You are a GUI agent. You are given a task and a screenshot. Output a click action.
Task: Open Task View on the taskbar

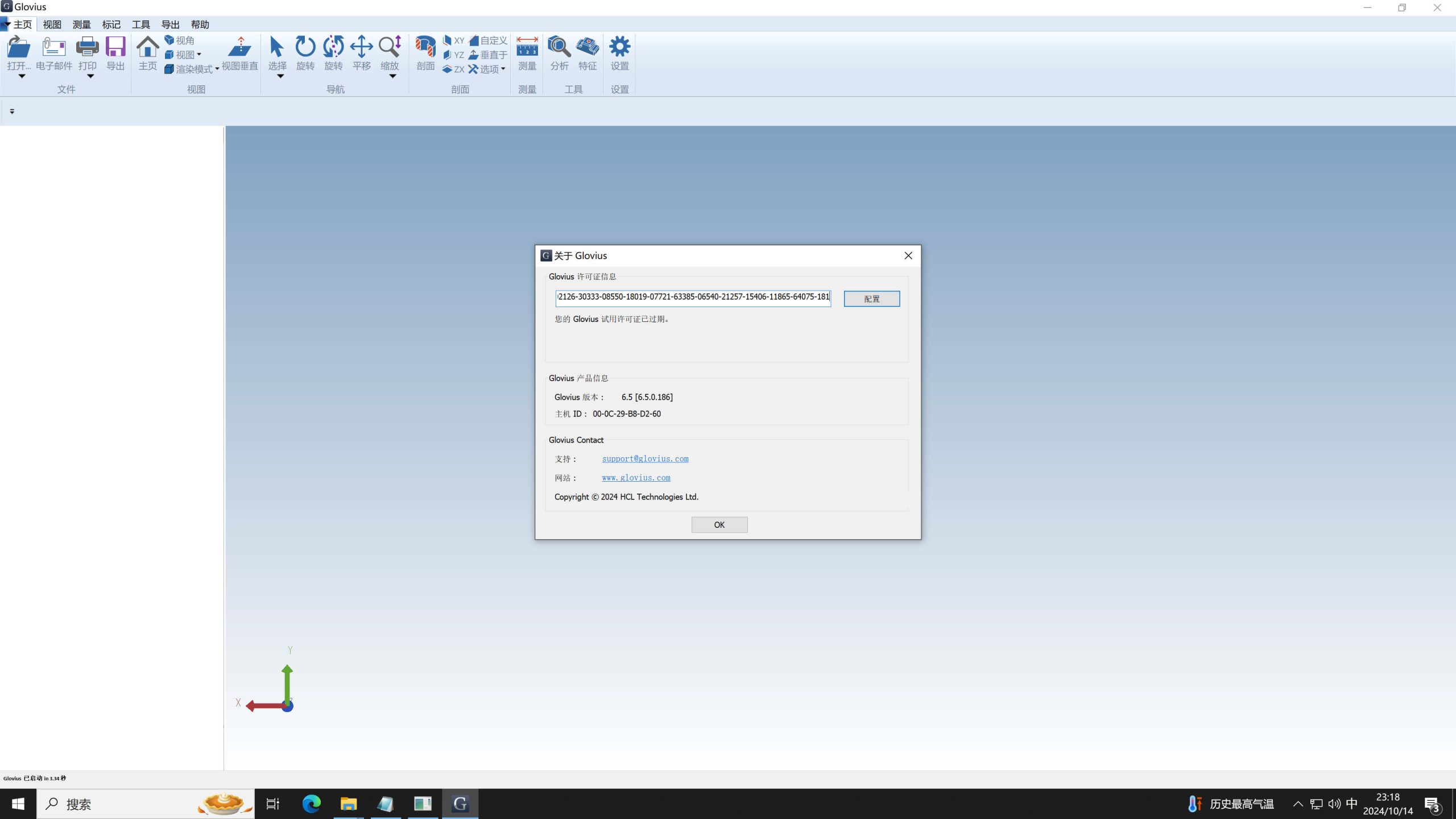point(273,804)
